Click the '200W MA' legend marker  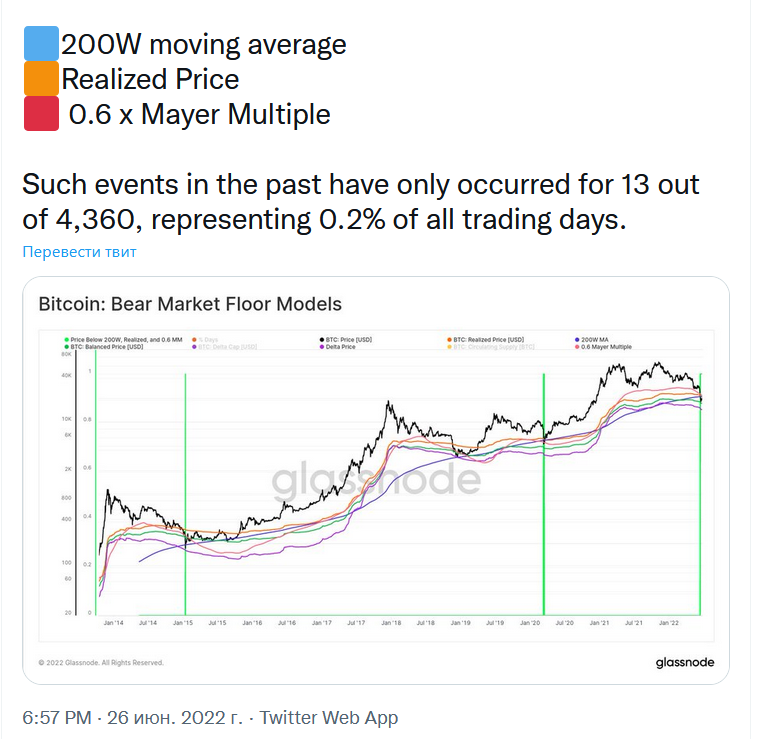pos(578,339)
